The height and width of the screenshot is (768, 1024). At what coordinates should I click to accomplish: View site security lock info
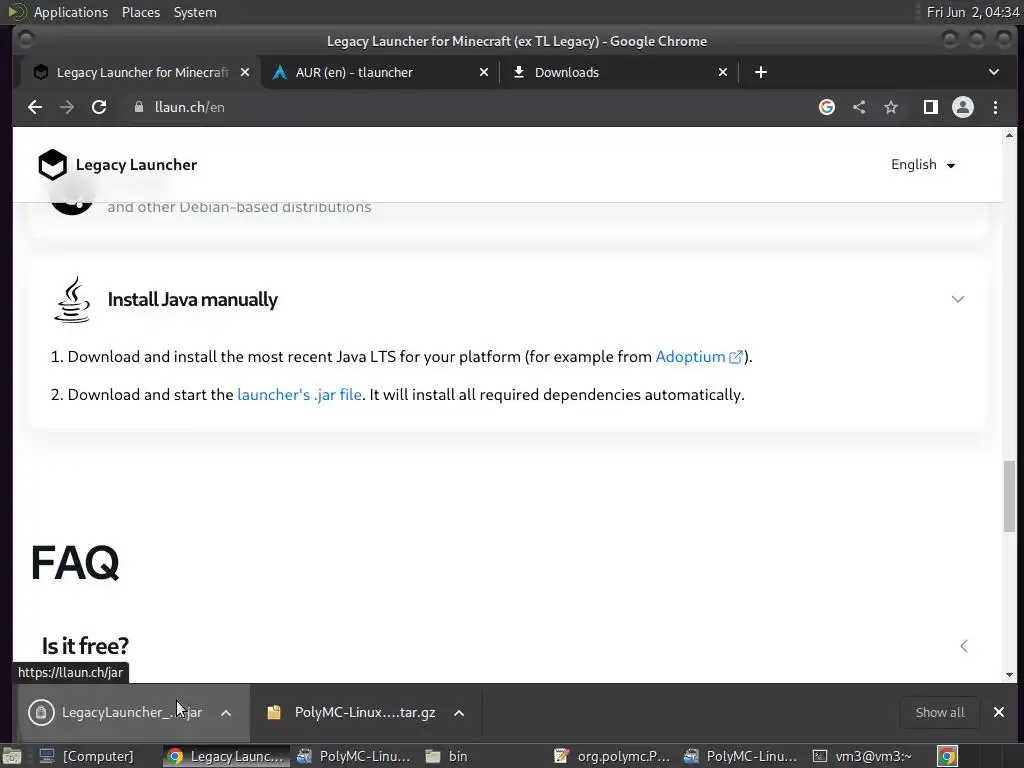138,107
